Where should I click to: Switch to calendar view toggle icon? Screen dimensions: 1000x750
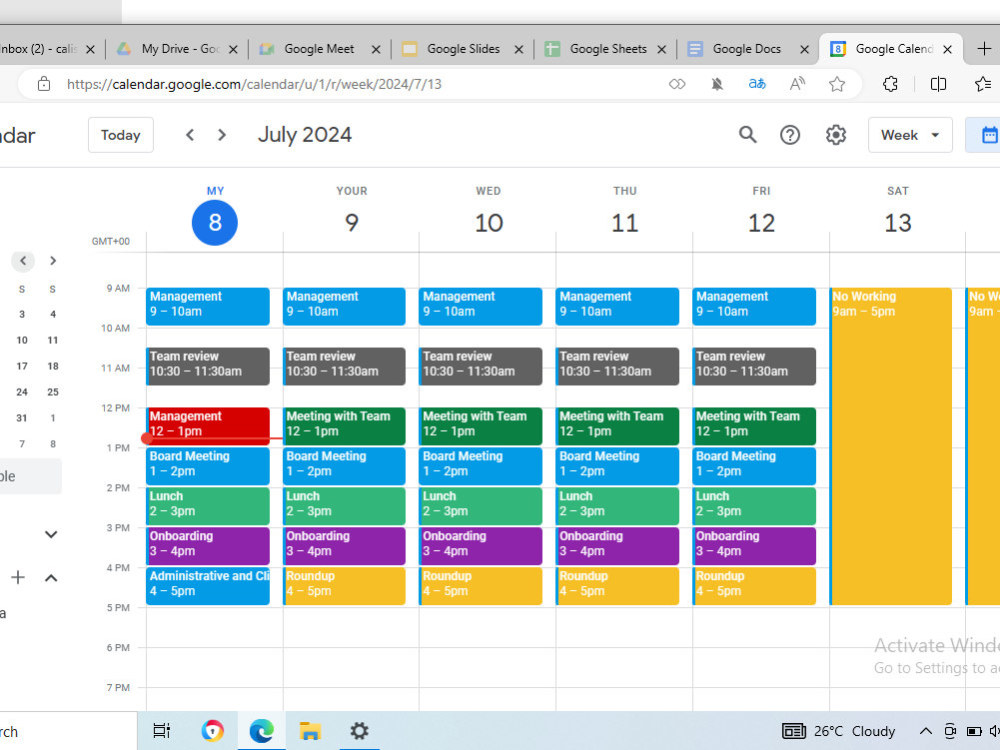(989, 135)
